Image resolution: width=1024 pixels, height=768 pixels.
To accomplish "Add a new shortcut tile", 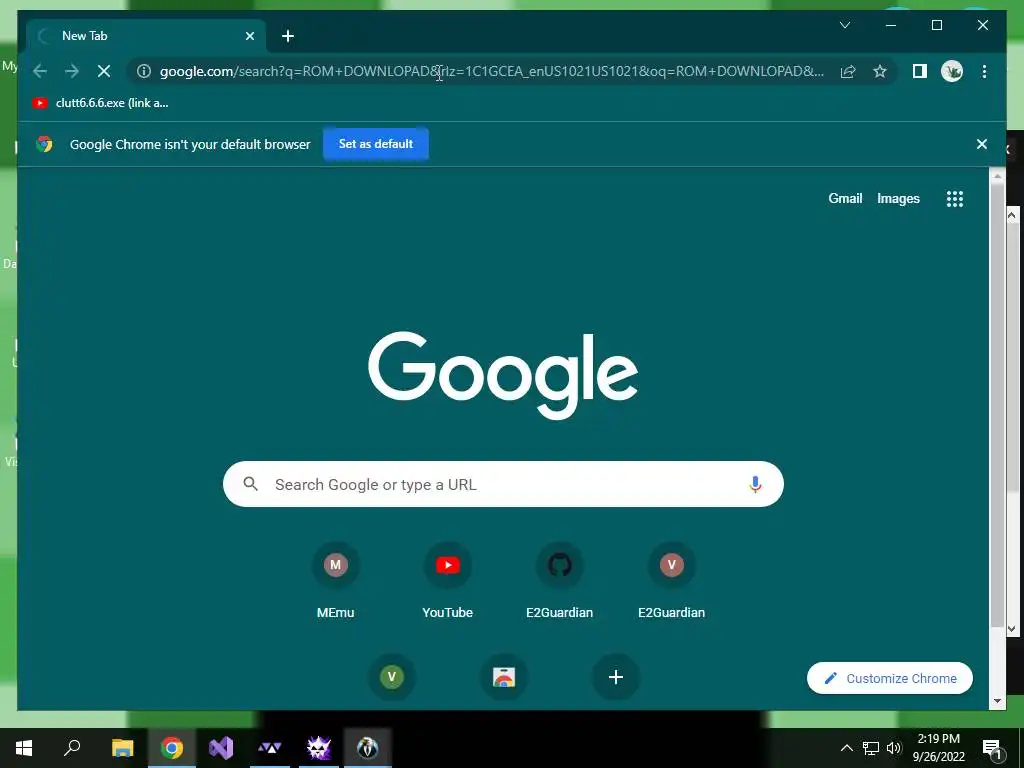I will point(615,677).
